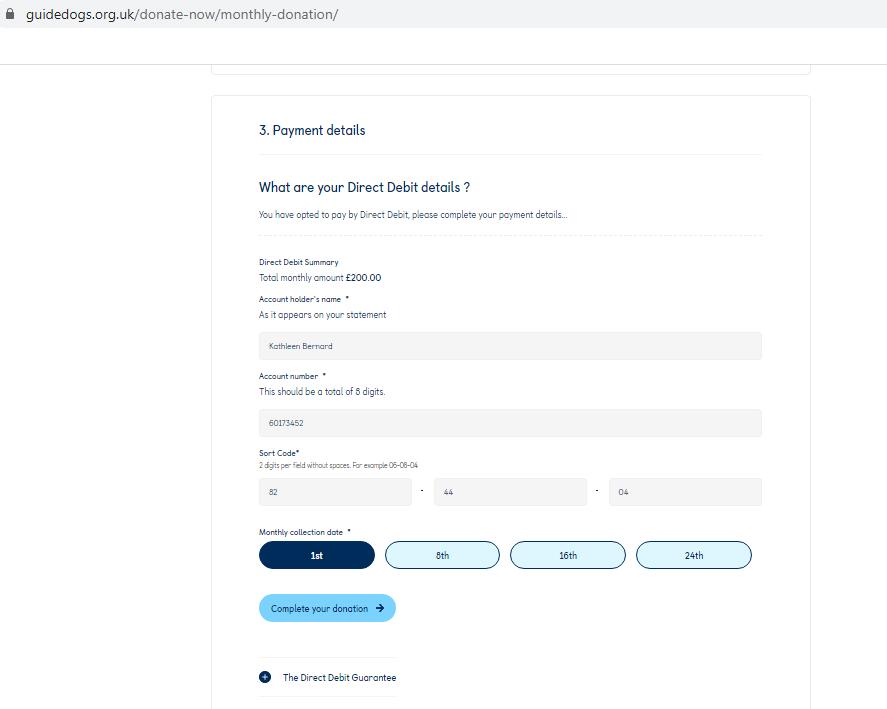The width and height of the screenshot is (887, 709).
Task: Click the padlock icon in address bar
Action: coord(11,14)
